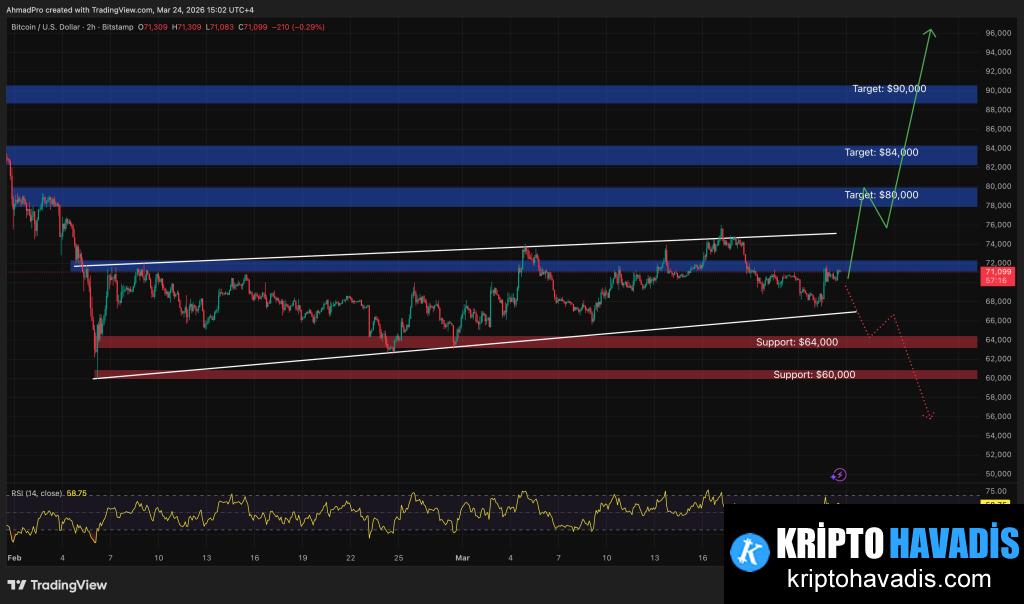Click the Mar label on the time axis
This screenshot has height=604, width=1024.
pos(462,558)
